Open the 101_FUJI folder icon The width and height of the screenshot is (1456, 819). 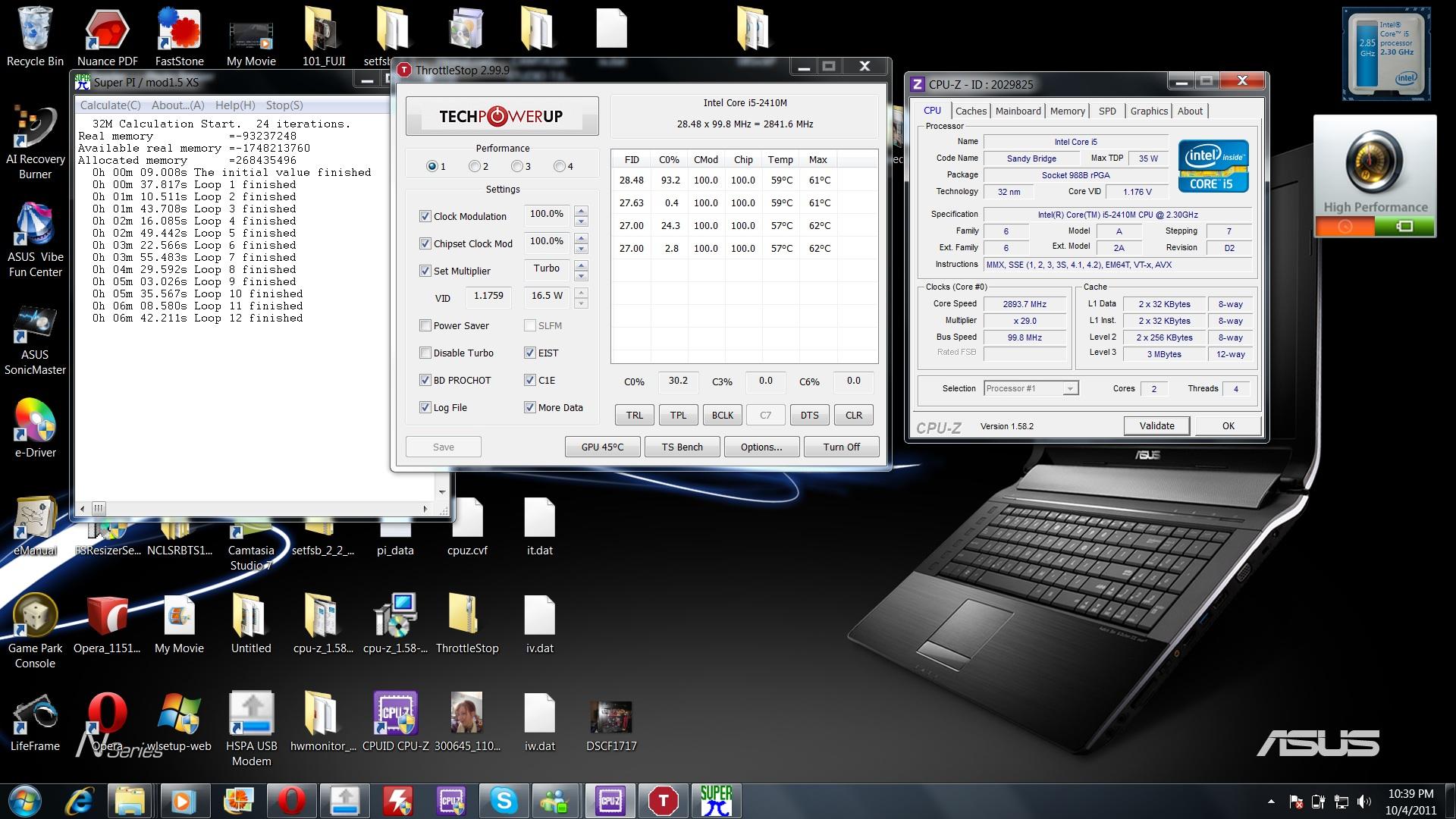coord(323,36)
